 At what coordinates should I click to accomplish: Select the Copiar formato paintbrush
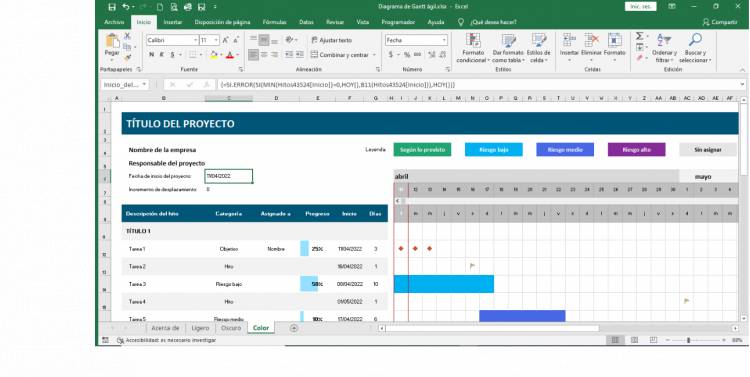pyautogui.click(x=127, y=57)
